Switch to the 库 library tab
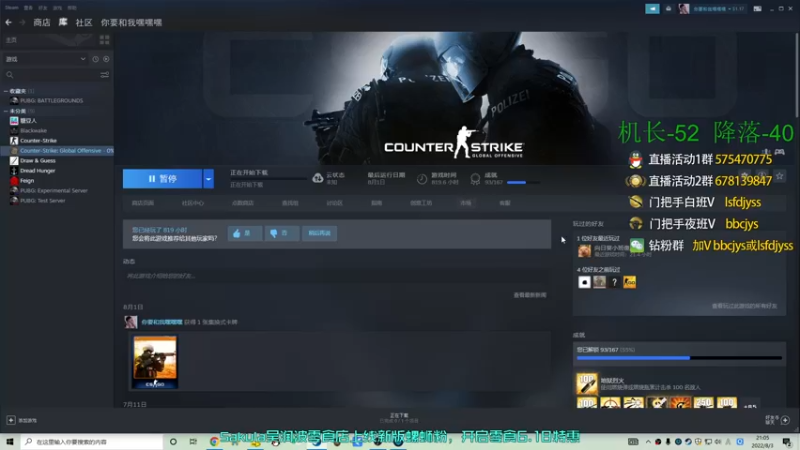The height and width of the screenshot is (450, 800). coord(63,22)
